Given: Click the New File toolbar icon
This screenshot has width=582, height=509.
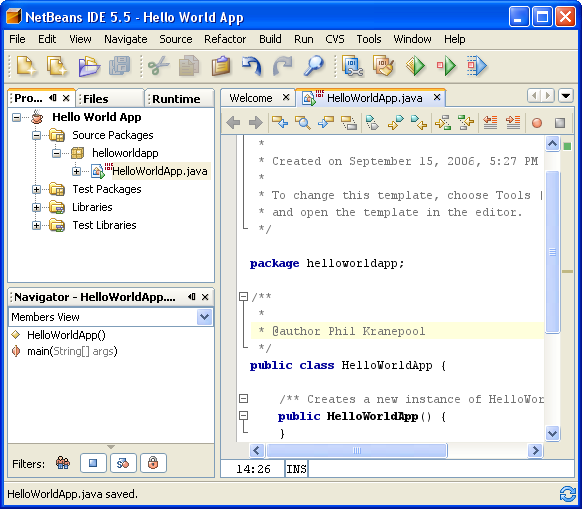Looking at the screenshot, I should [57, 66].
